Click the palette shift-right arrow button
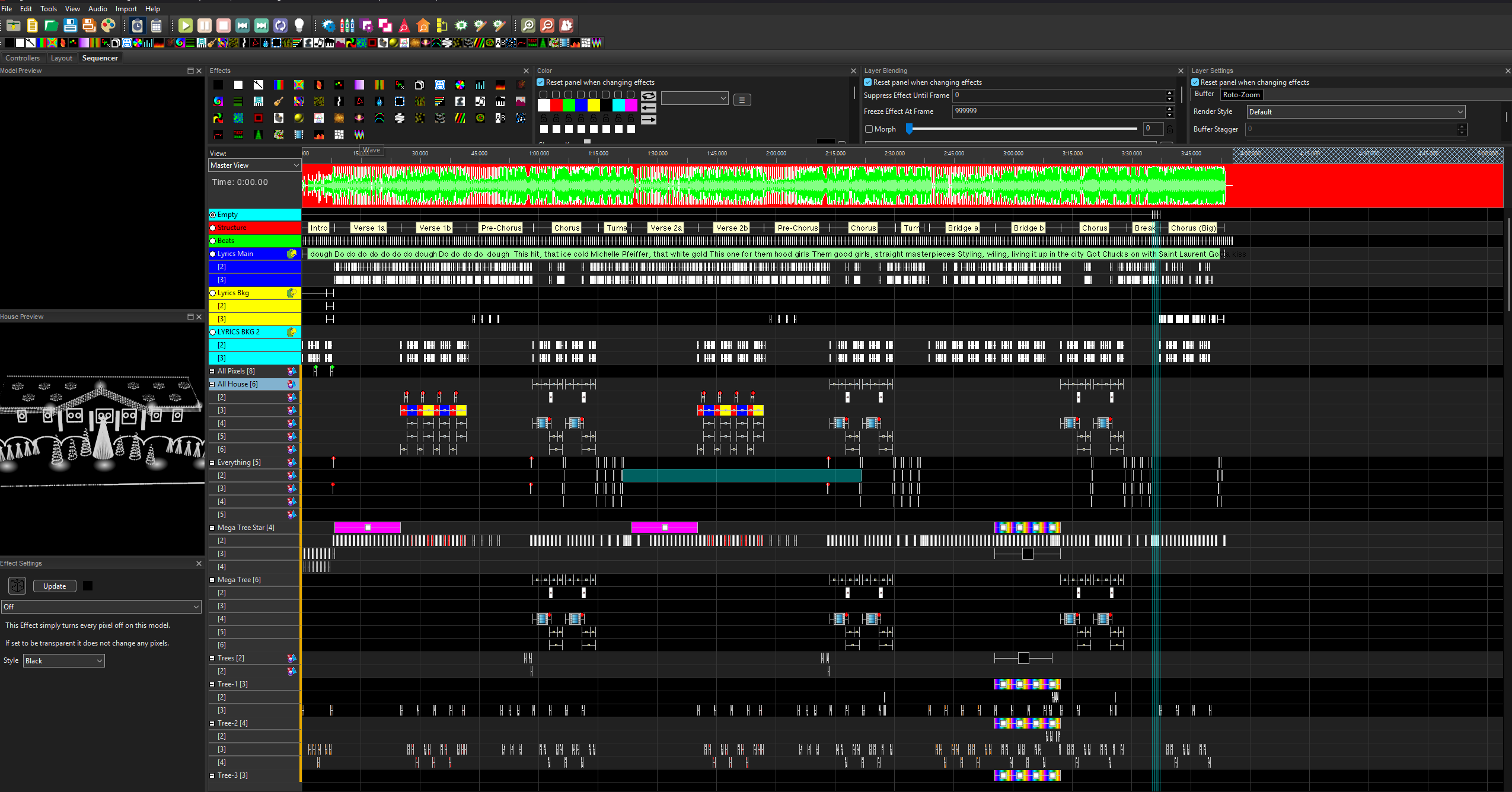 pos(649,120)
